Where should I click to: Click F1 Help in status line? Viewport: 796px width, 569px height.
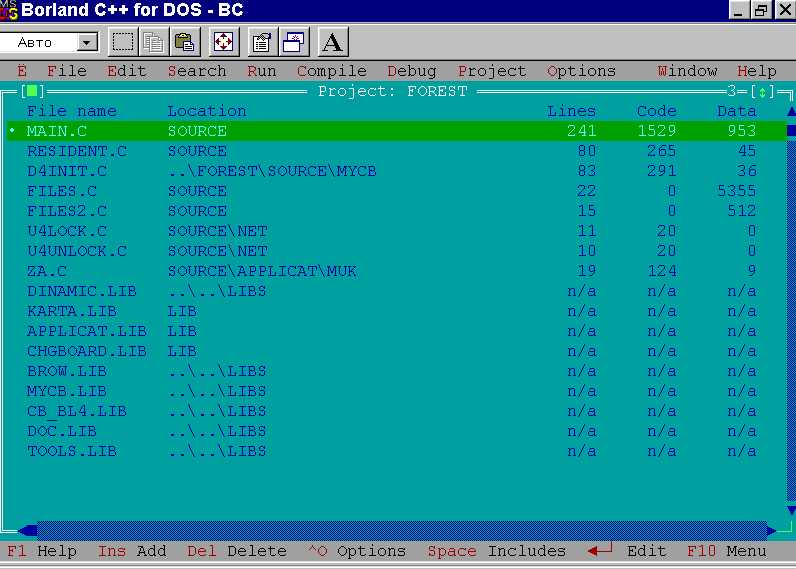[x=42, y=551]
